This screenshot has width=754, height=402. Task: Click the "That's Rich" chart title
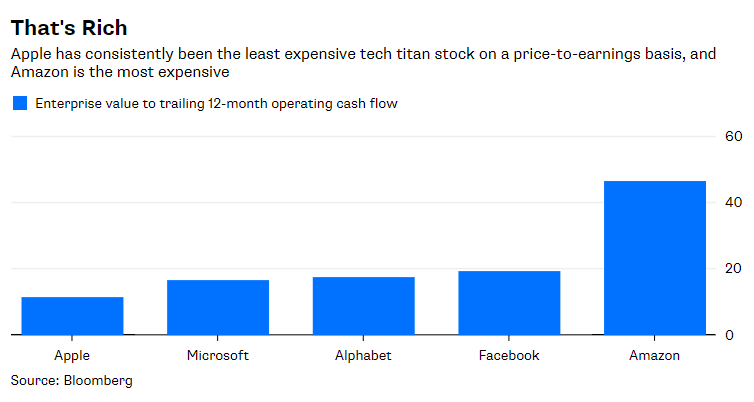click(x=68, y=27)
